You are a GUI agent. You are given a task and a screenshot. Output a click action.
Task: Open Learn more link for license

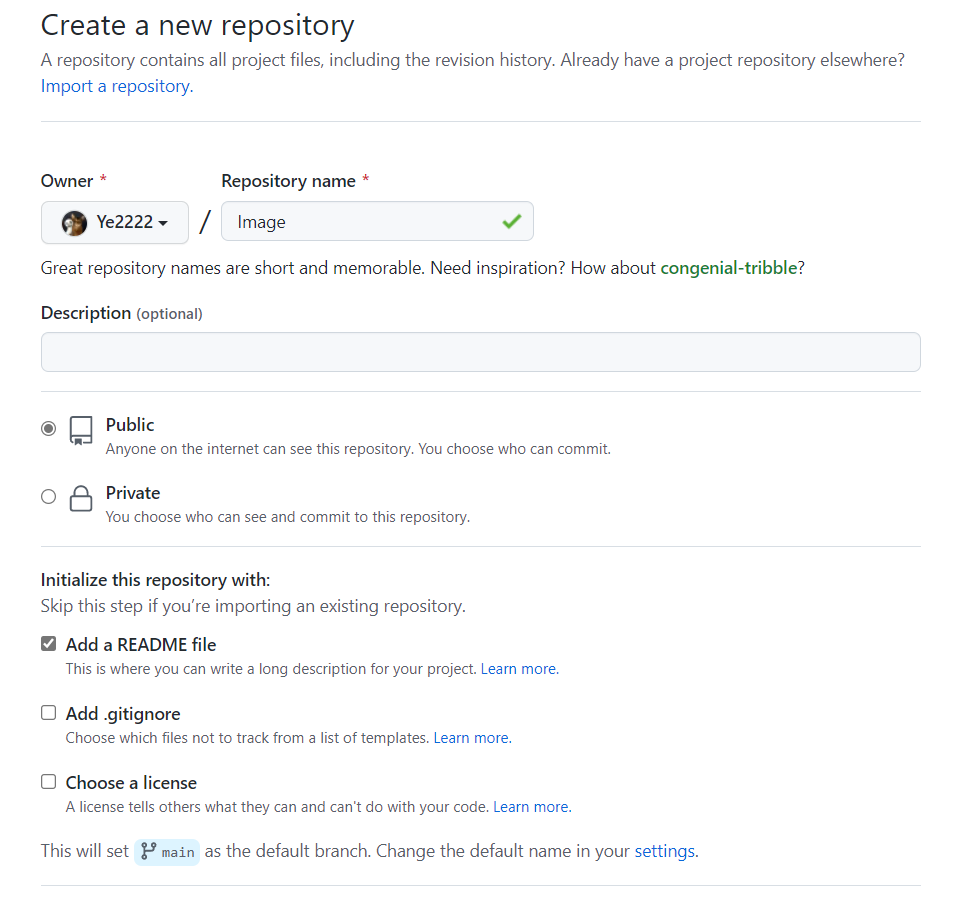click(x=531, y=807)
